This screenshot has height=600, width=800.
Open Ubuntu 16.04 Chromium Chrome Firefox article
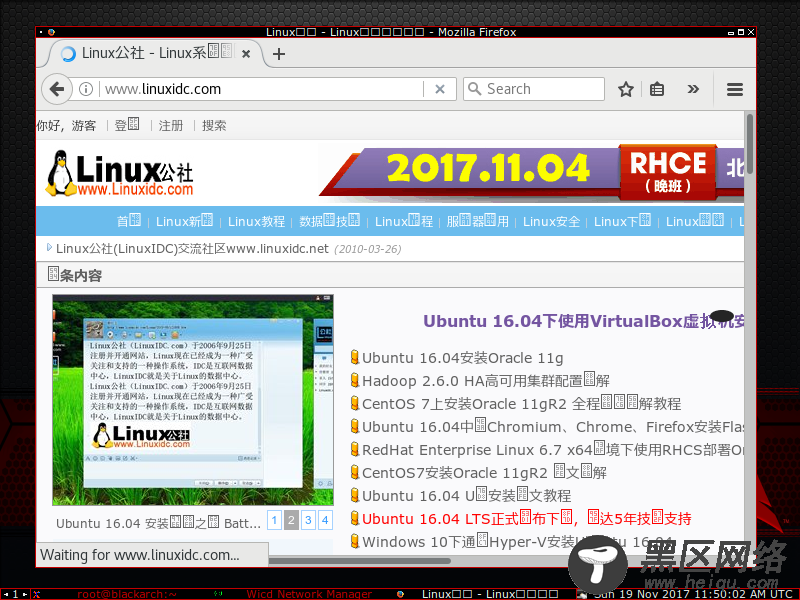(x=553, y=427)
